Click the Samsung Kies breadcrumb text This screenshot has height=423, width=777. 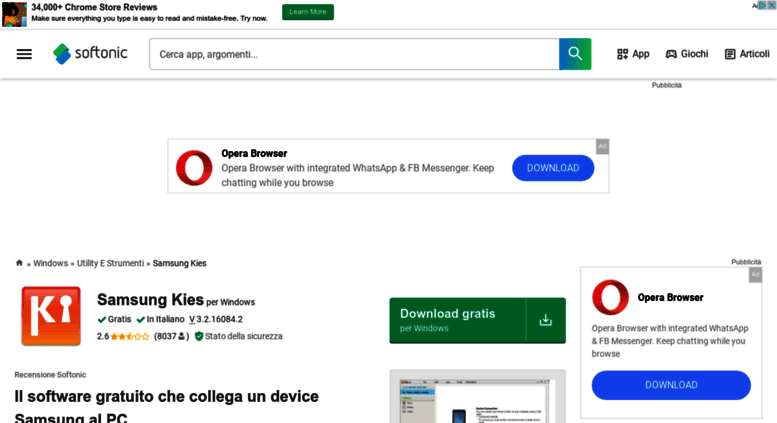tap(179, 263)
